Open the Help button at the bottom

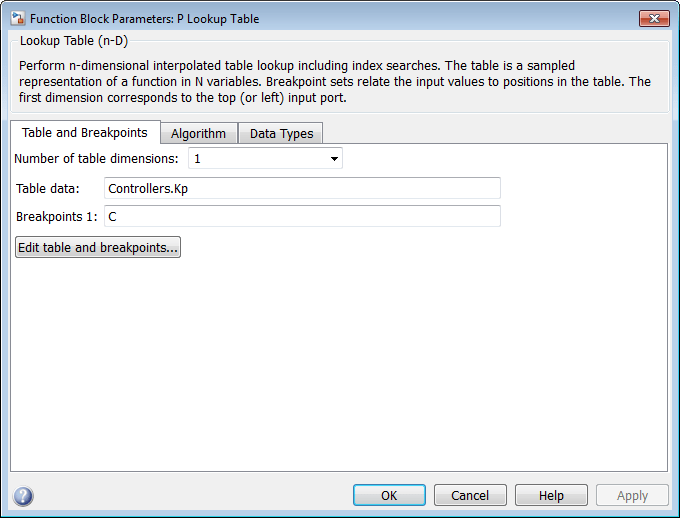551,496
